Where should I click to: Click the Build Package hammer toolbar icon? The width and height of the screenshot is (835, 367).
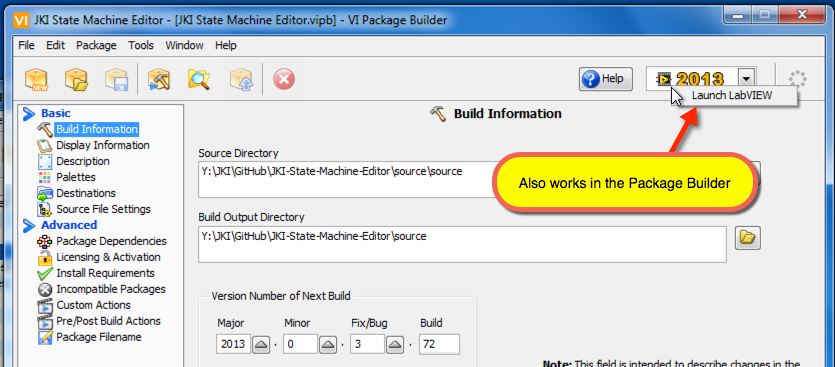(x=158, y=80)
